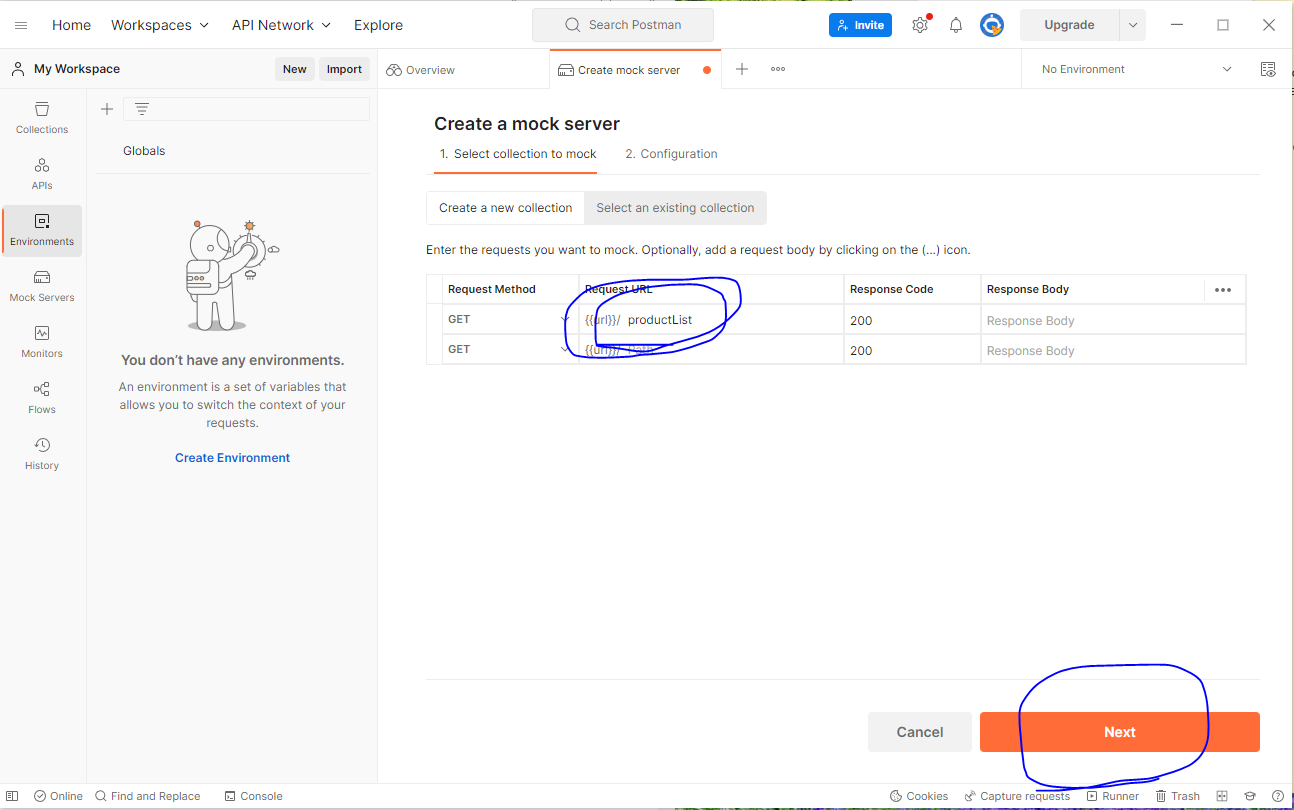
Task: Expand API Network dropdown
Action: (281, 25)
